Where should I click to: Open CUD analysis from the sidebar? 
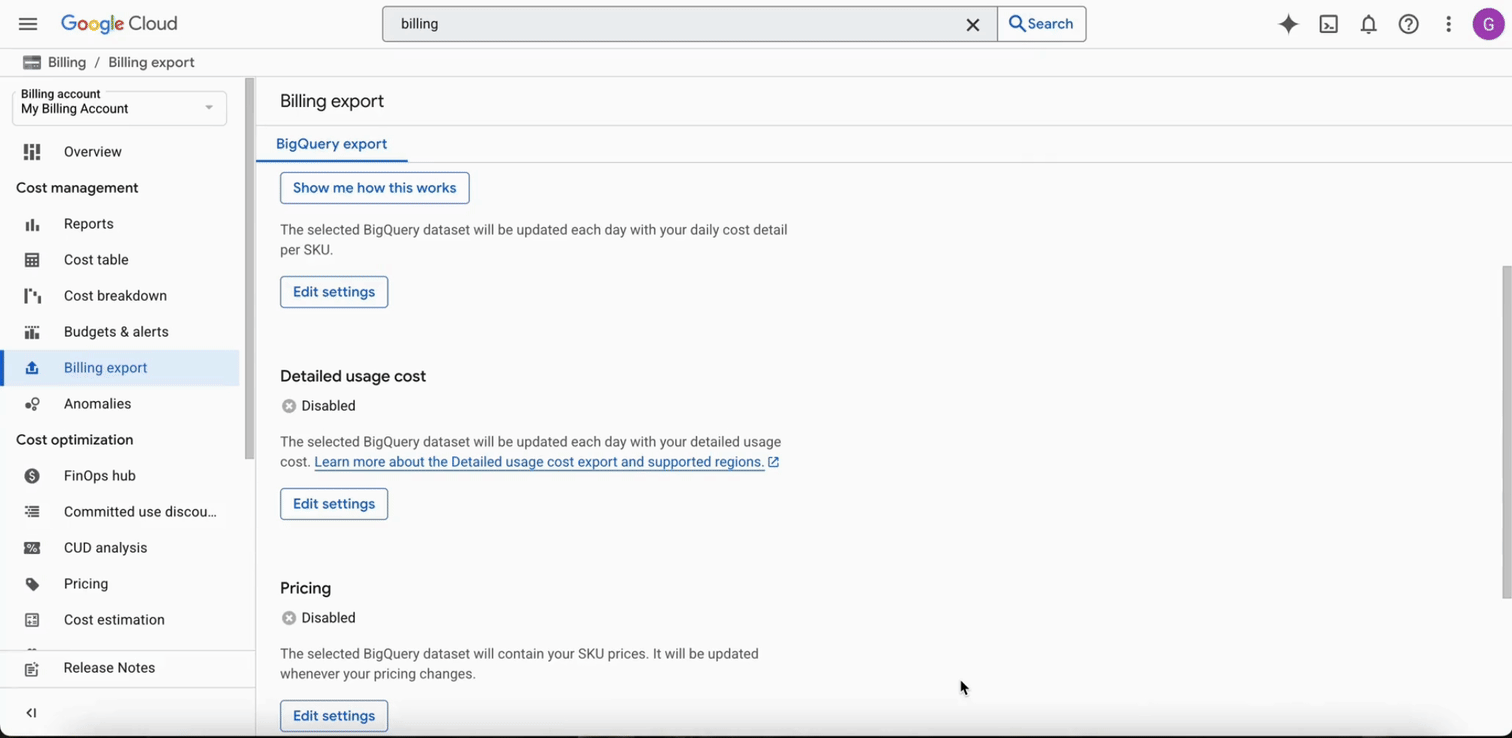click(105, 547)
